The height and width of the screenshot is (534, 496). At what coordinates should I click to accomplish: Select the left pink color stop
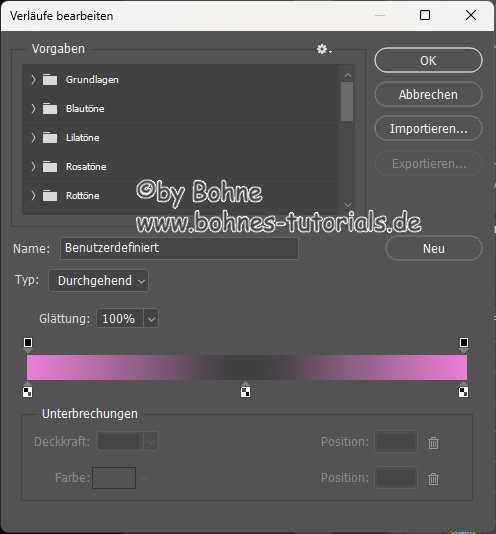pos(27,390)
